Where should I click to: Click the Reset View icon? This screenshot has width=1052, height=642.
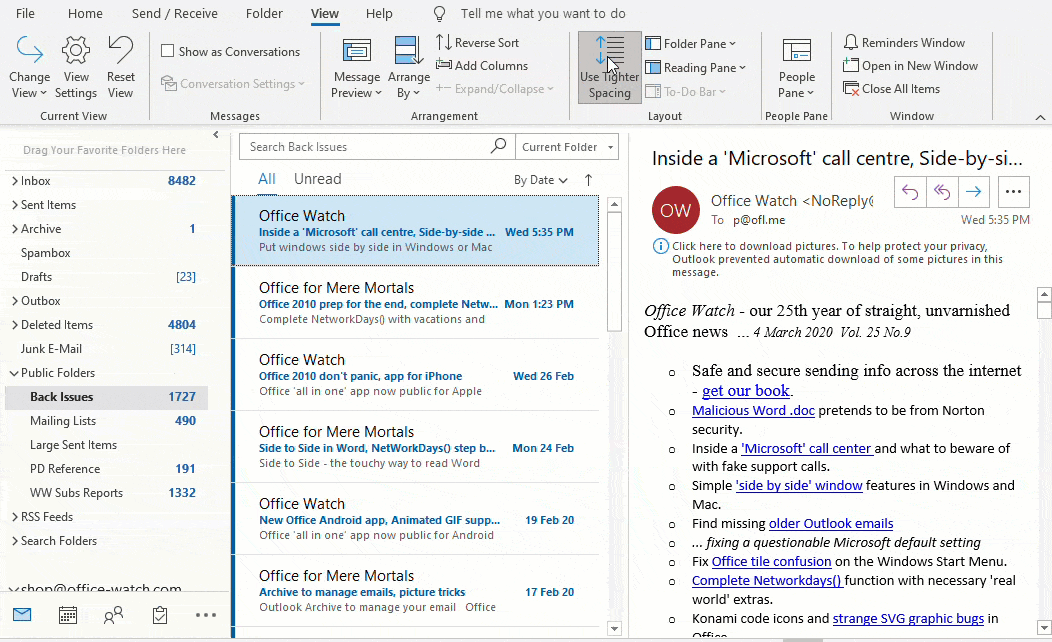pos(120,52)
